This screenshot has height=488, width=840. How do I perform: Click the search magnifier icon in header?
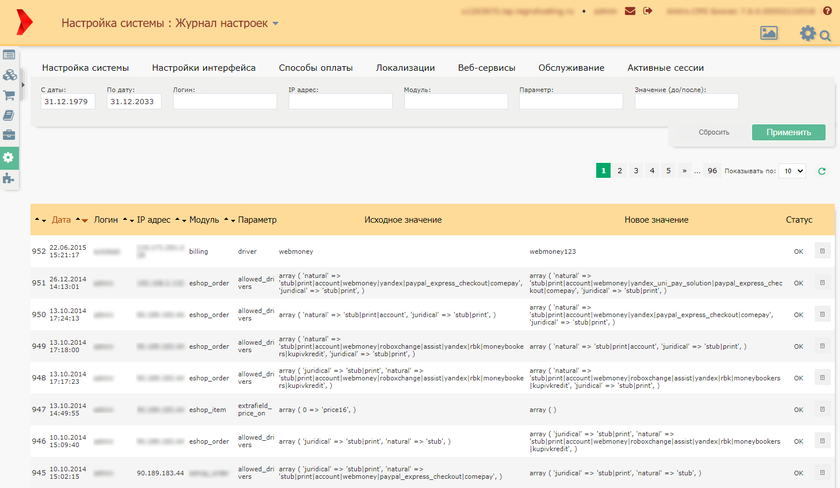[825, 37]
